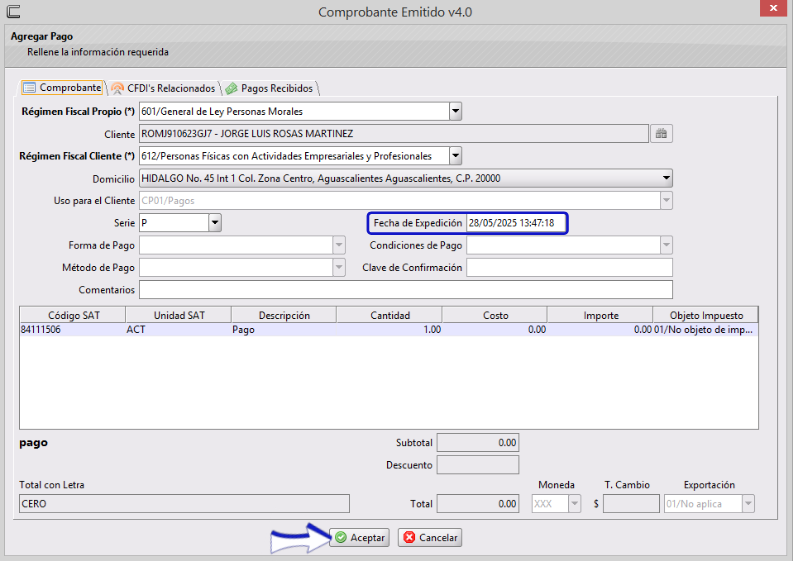Click the 1.00 quantity cell
The image size is (793, 561).
coord(389,330)
